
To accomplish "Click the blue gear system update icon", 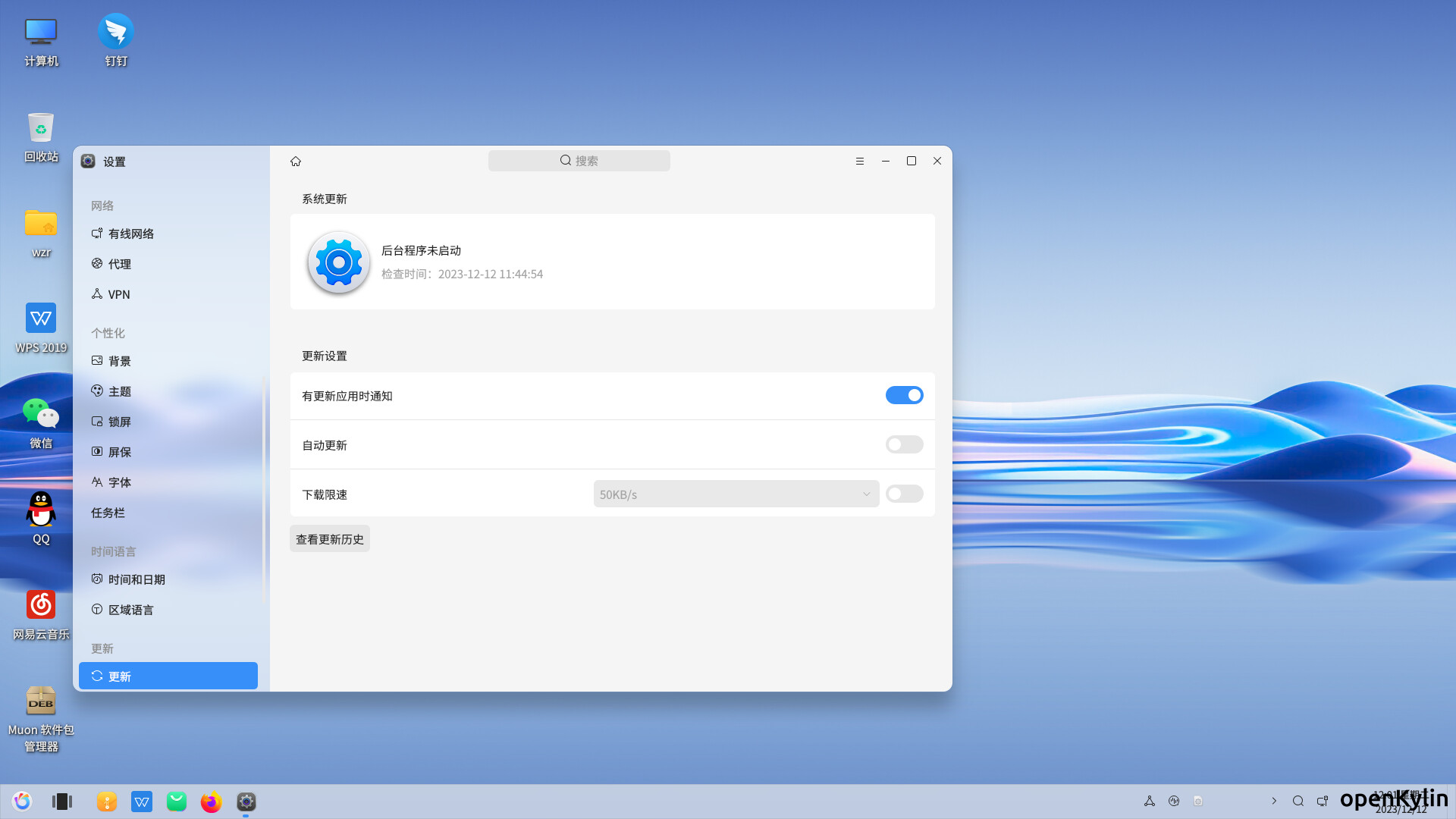I will tap(338, 262).
